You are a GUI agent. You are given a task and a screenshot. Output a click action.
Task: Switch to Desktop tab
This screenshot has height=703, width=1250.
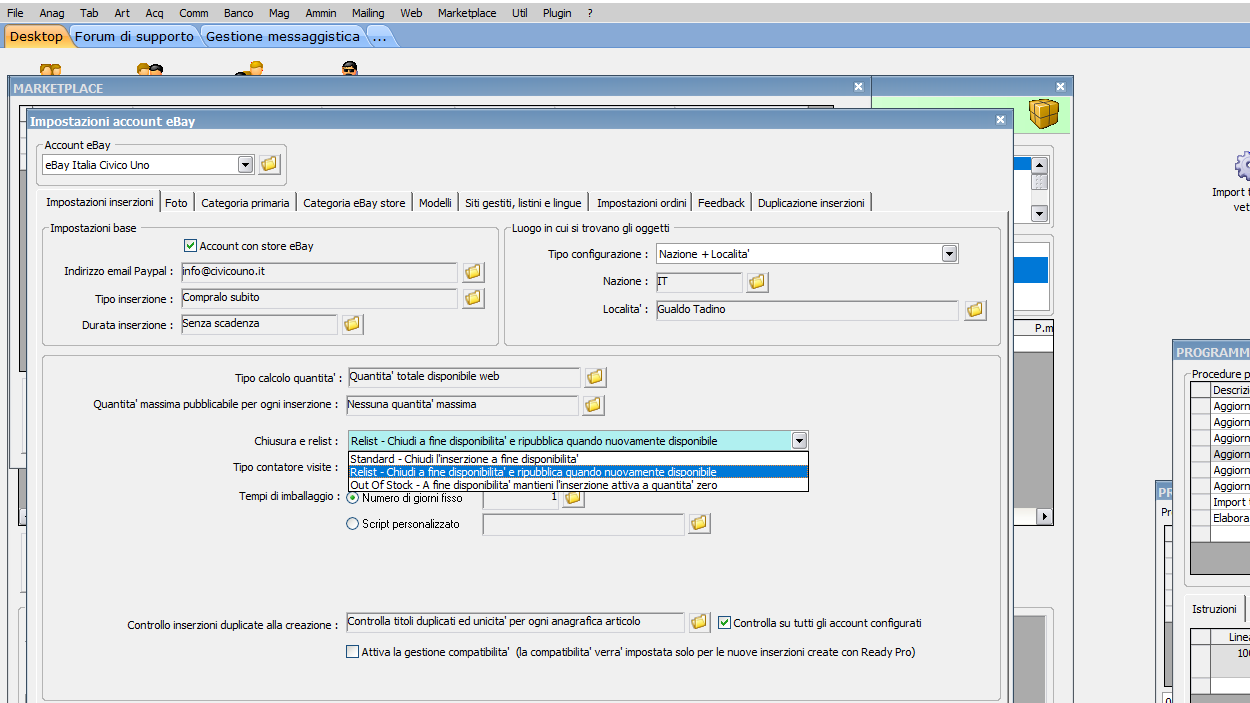pos(36,36)
